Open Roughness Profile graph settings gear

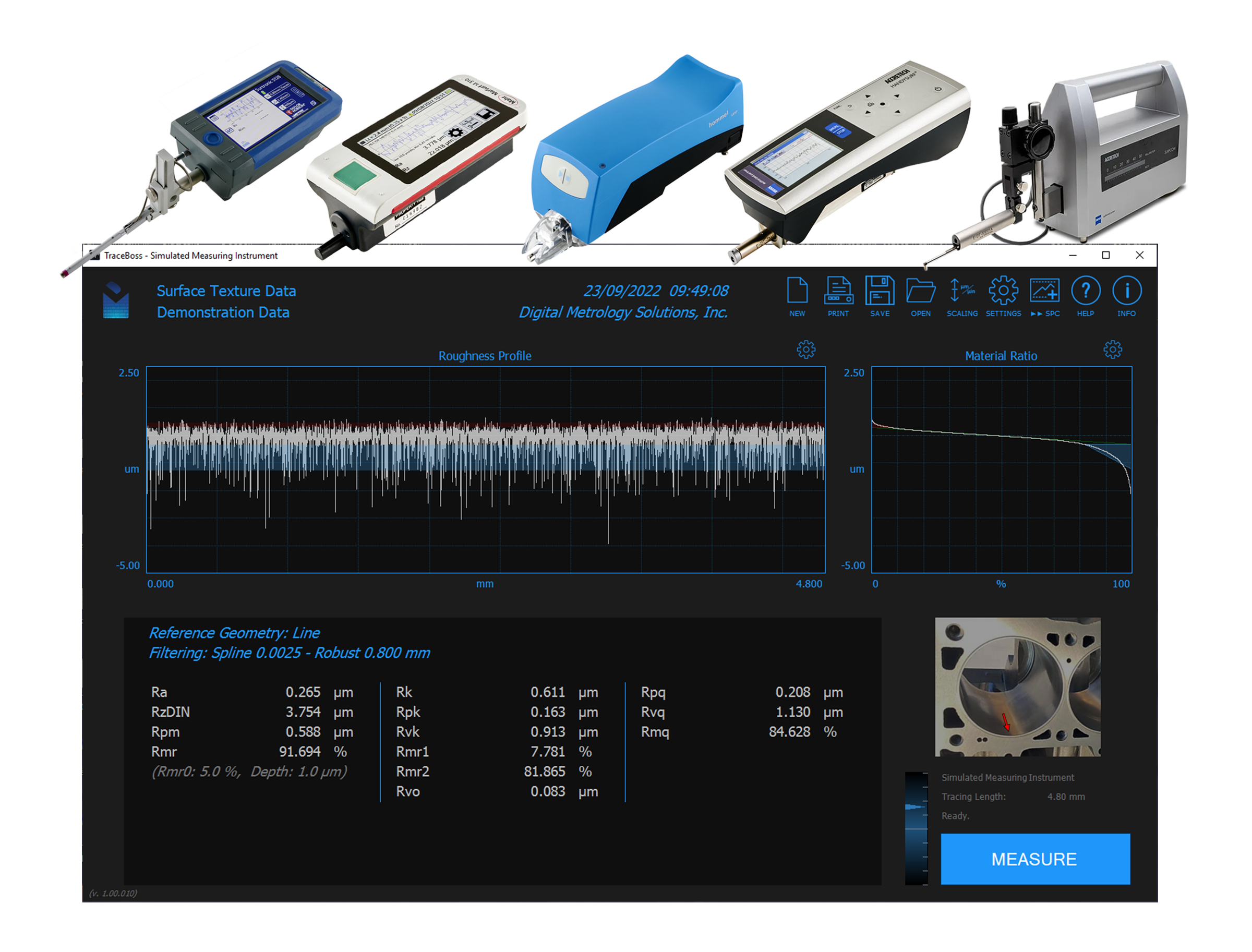(805, 350)
